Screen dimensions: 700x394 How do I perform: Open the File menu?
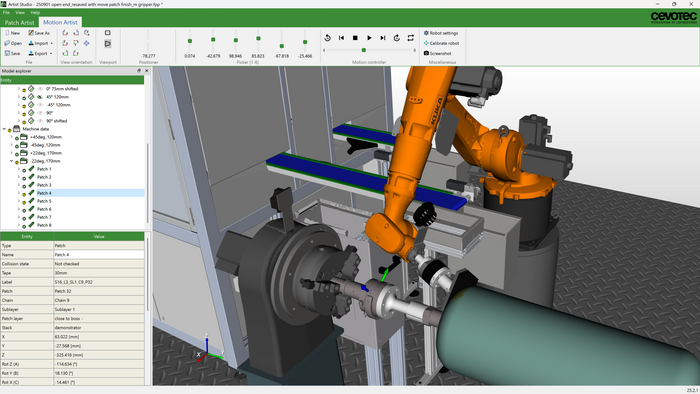click(x=6, y=12)
